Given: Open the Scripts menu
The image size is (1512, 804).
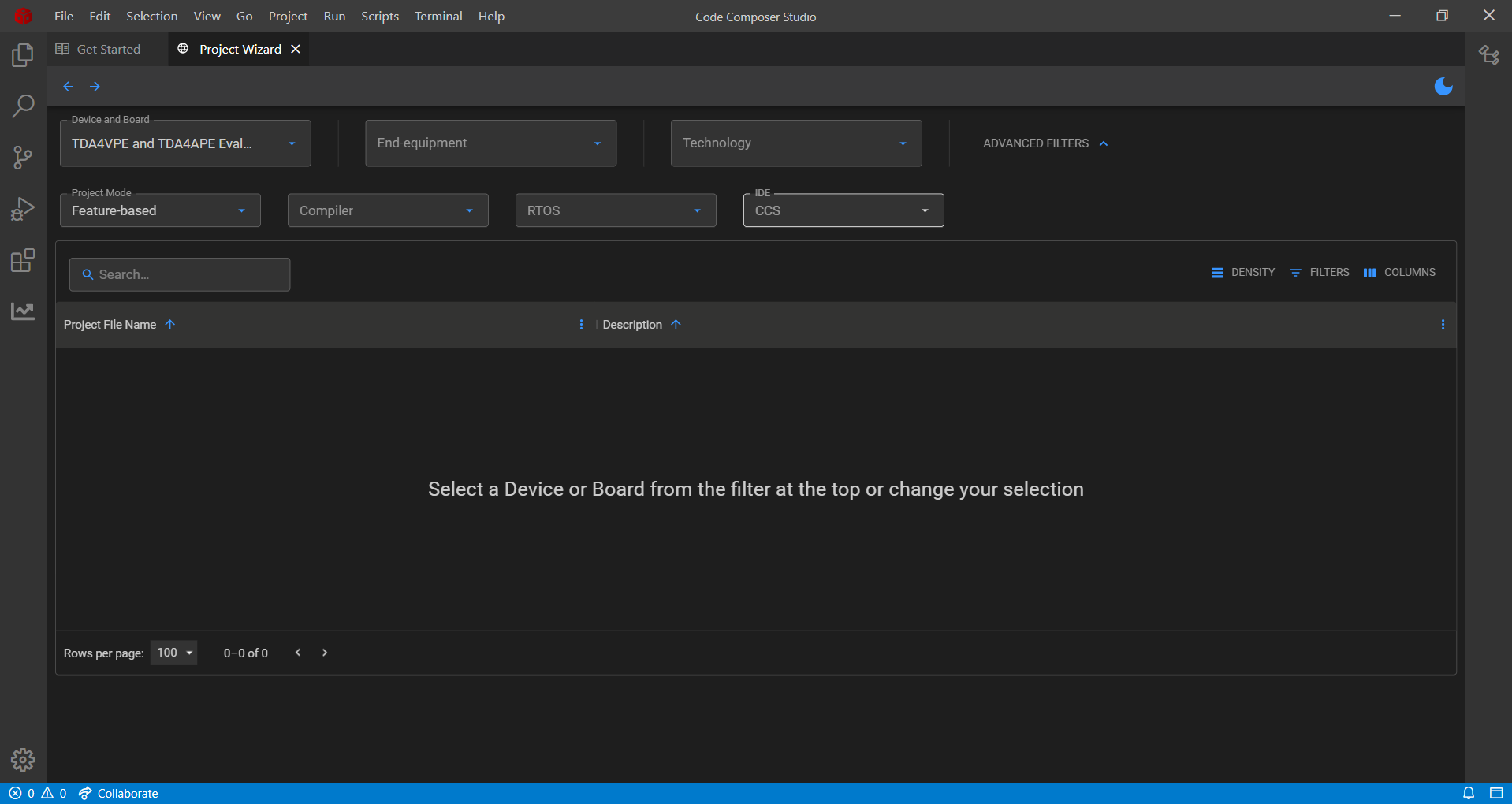Looking at the screenshot, I should click(380, 16).
